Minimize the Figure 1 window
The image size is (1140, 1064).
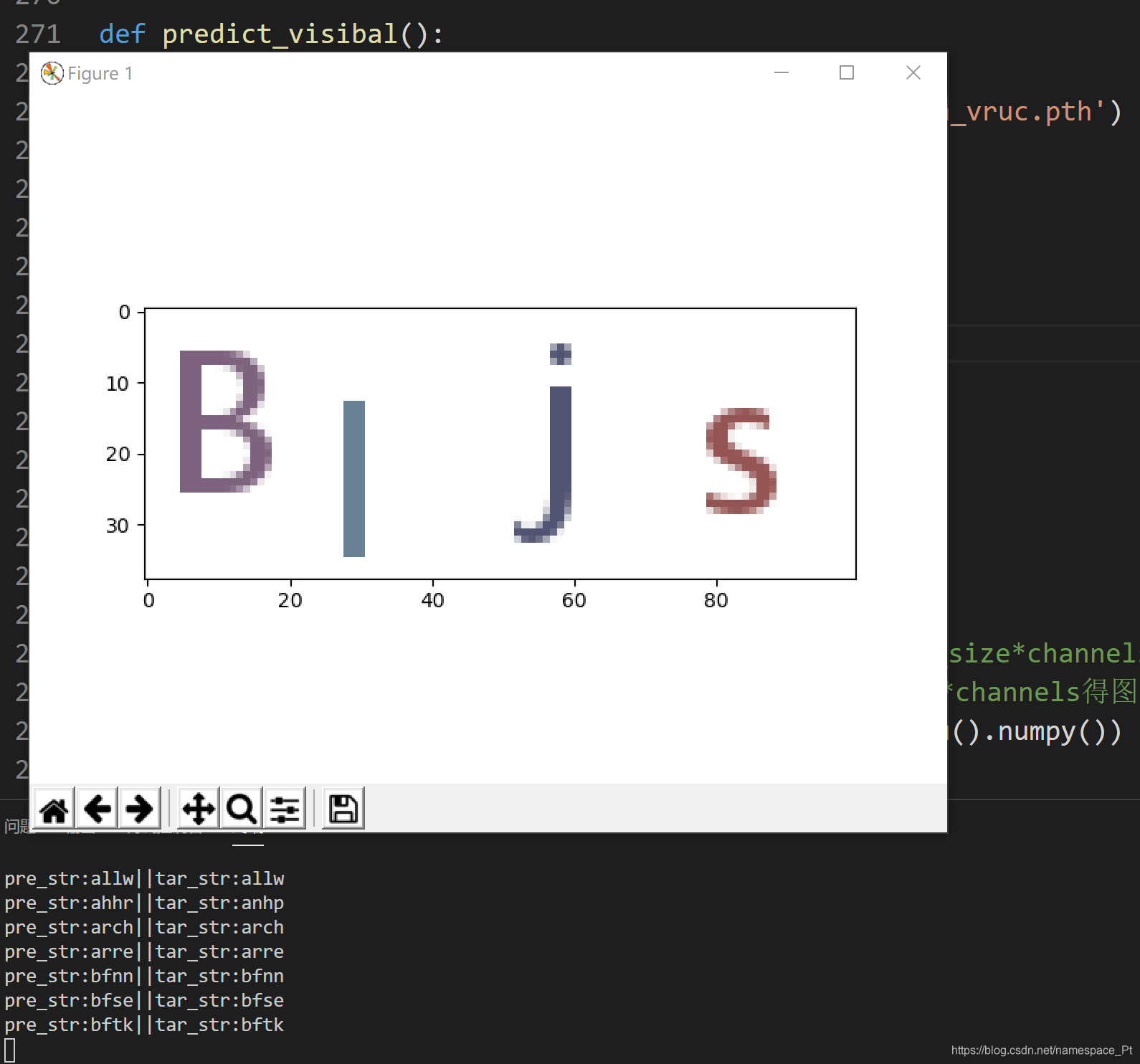click(x=782, y=72)
